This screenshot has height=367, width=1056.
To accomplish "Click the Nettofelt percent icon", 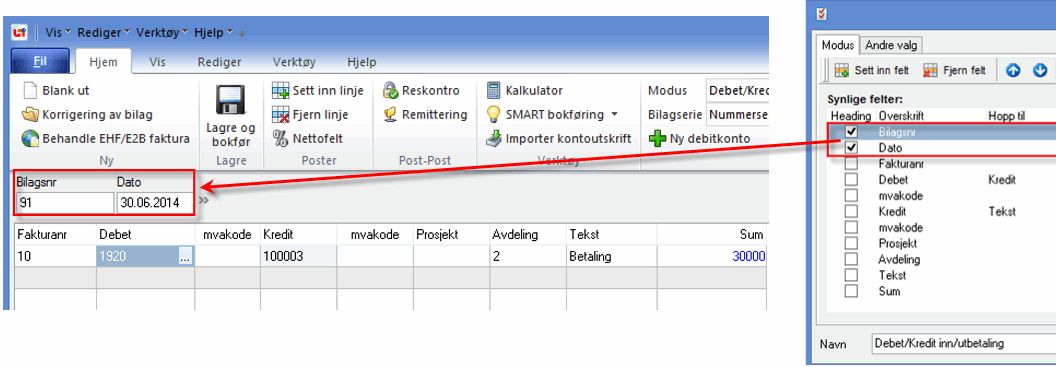I will (280, 139).
